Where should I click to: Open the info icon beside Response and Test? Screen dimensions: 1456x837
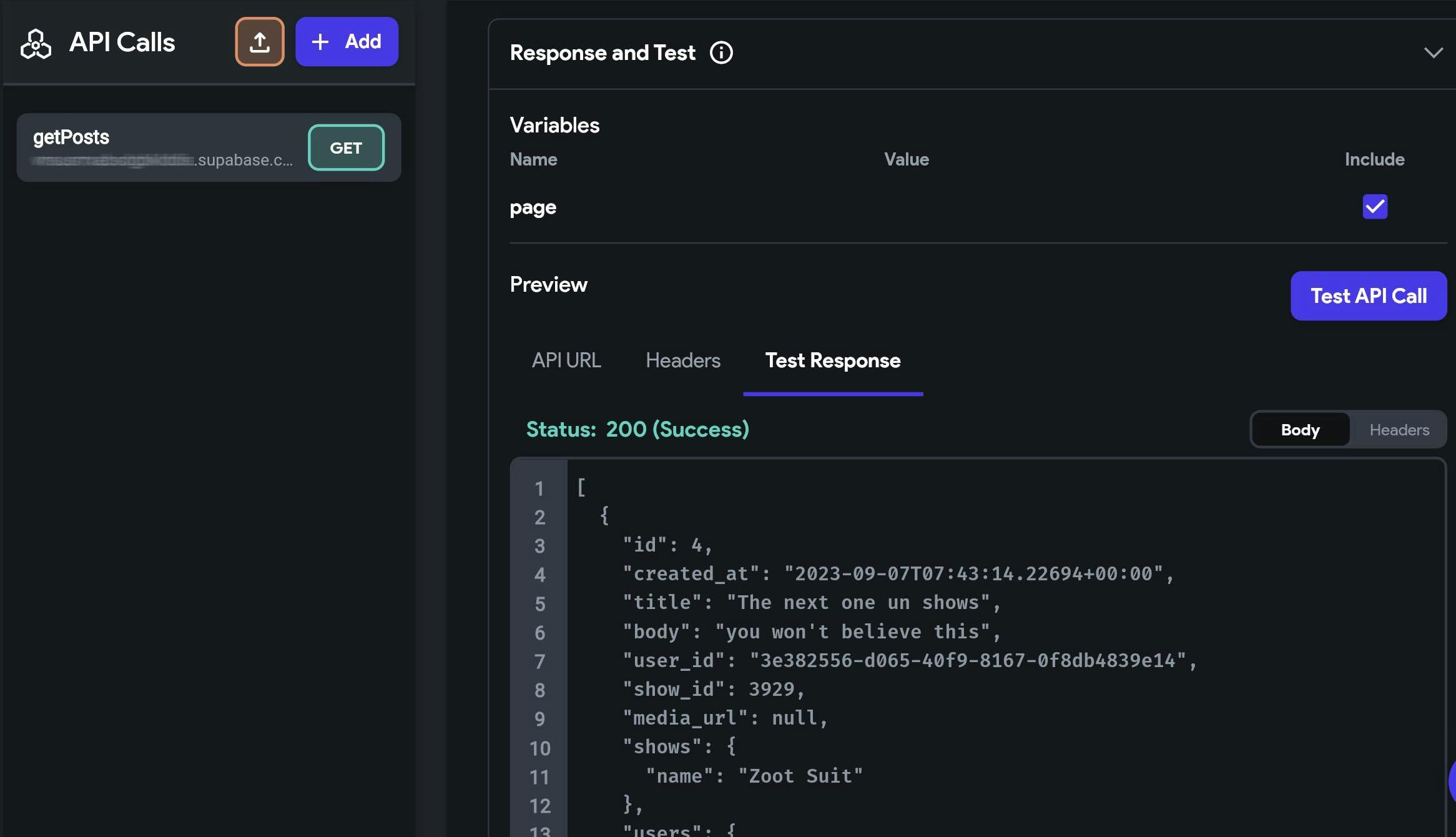coord(721,52)
